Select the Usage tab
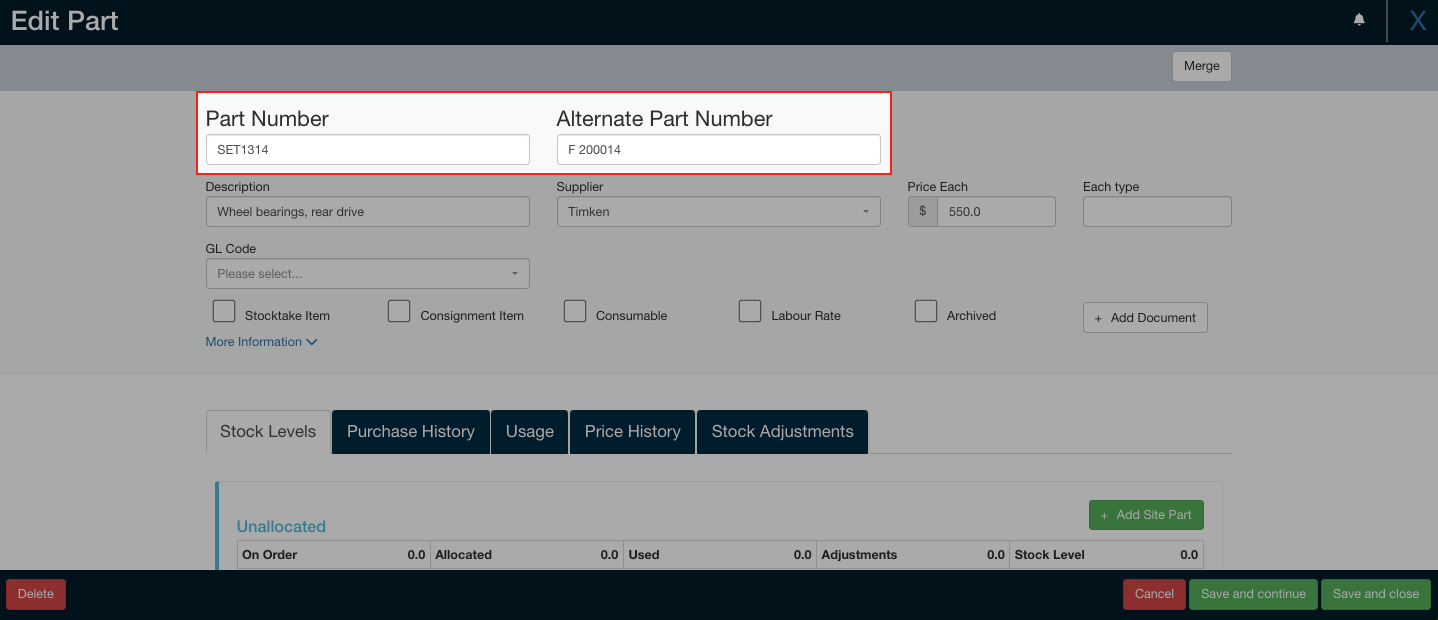The height and width of the screenshot is (620, 1438). (529, 431)
